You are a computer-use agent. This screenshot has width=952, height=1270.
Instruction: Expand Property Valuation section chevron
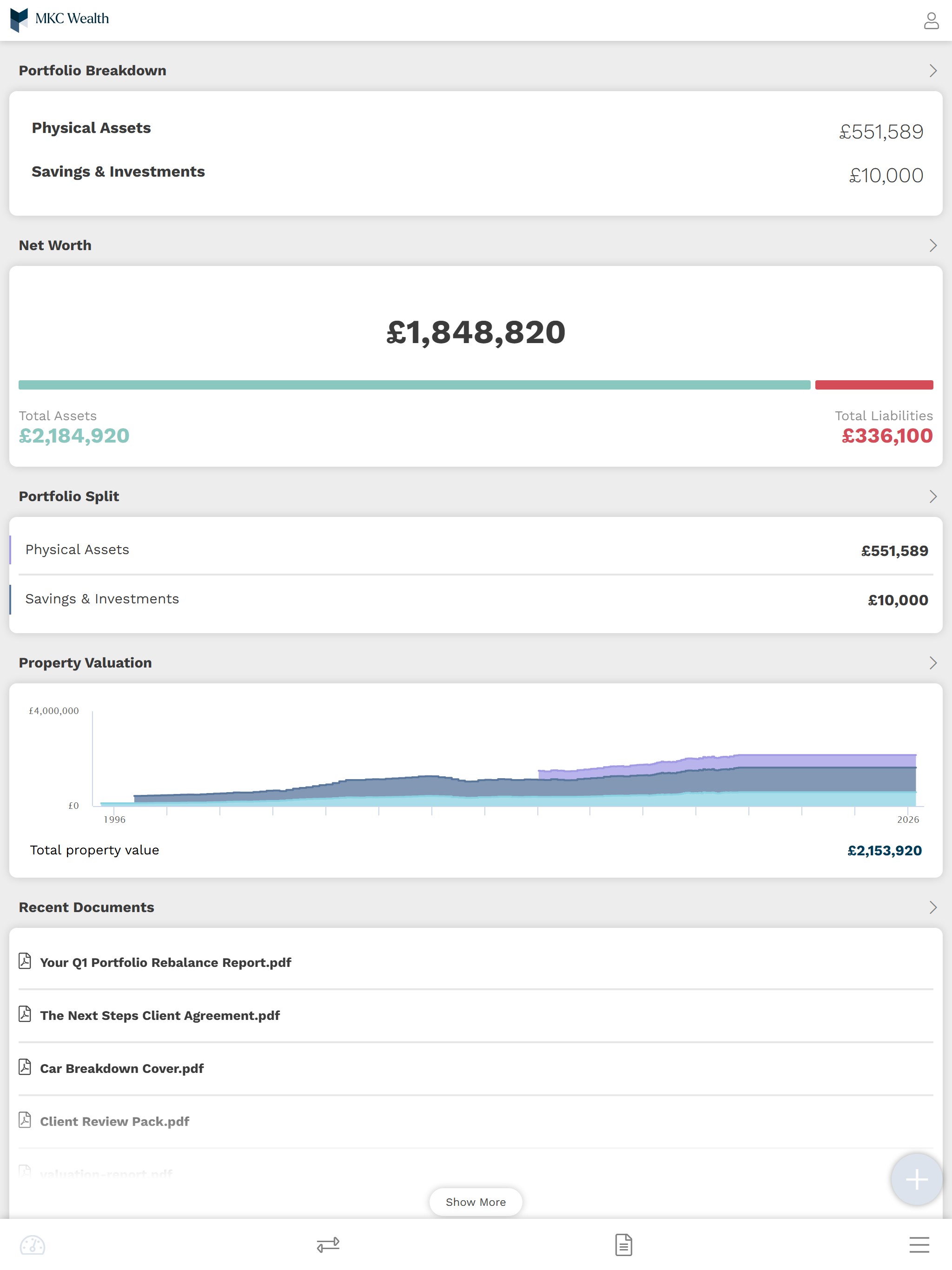932,662
